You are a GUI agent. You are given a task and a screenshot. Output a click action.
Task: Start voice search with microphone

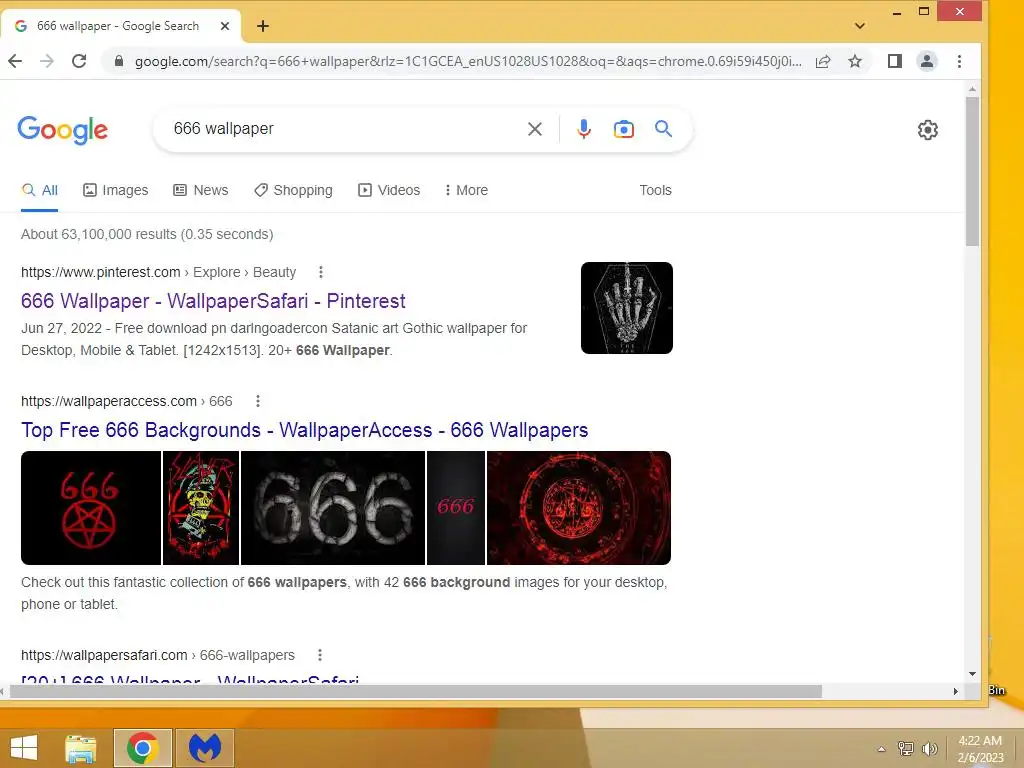click(x=584, y=129)
